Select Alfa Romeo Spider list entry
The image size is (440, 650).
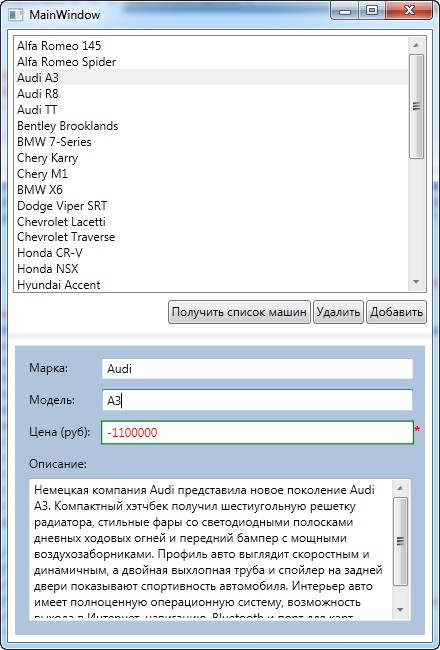click(x=211, y=62)
